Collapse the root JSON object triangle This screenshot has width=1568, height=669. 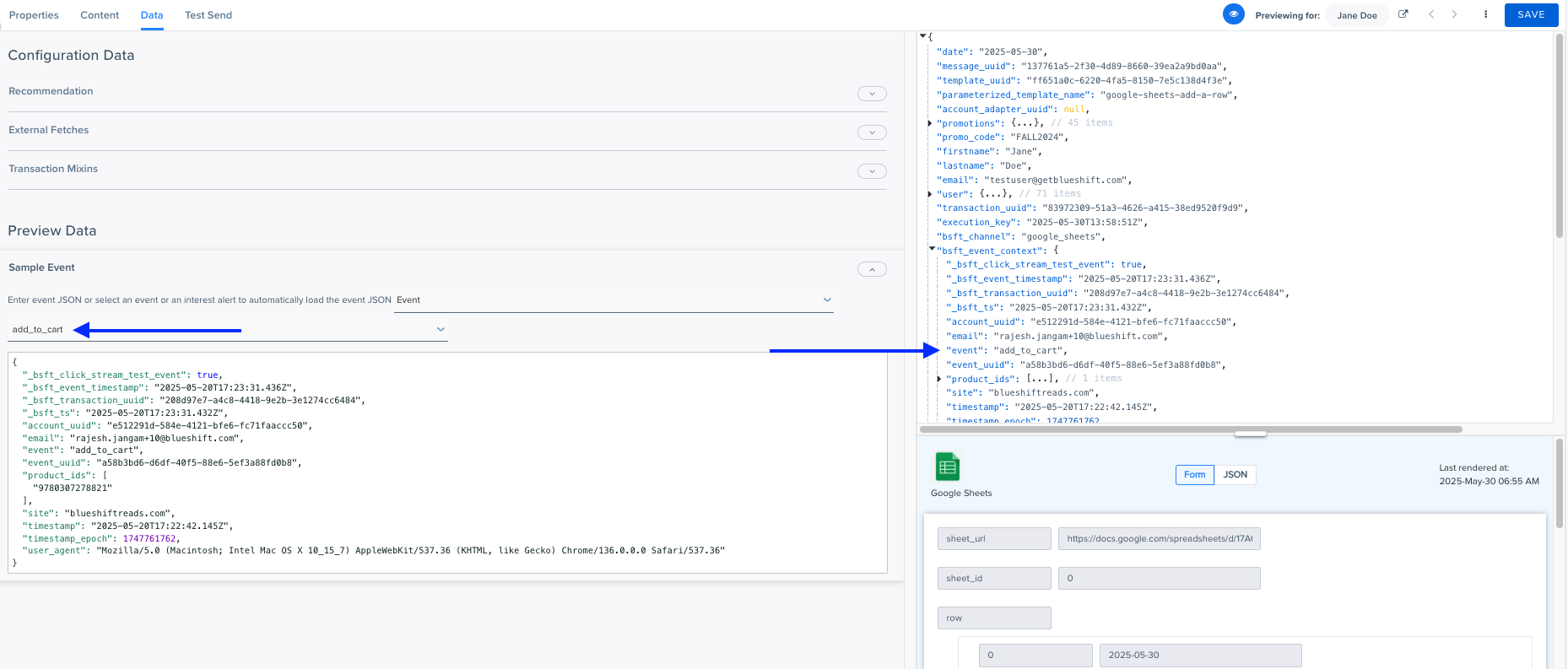pos(923,36)
